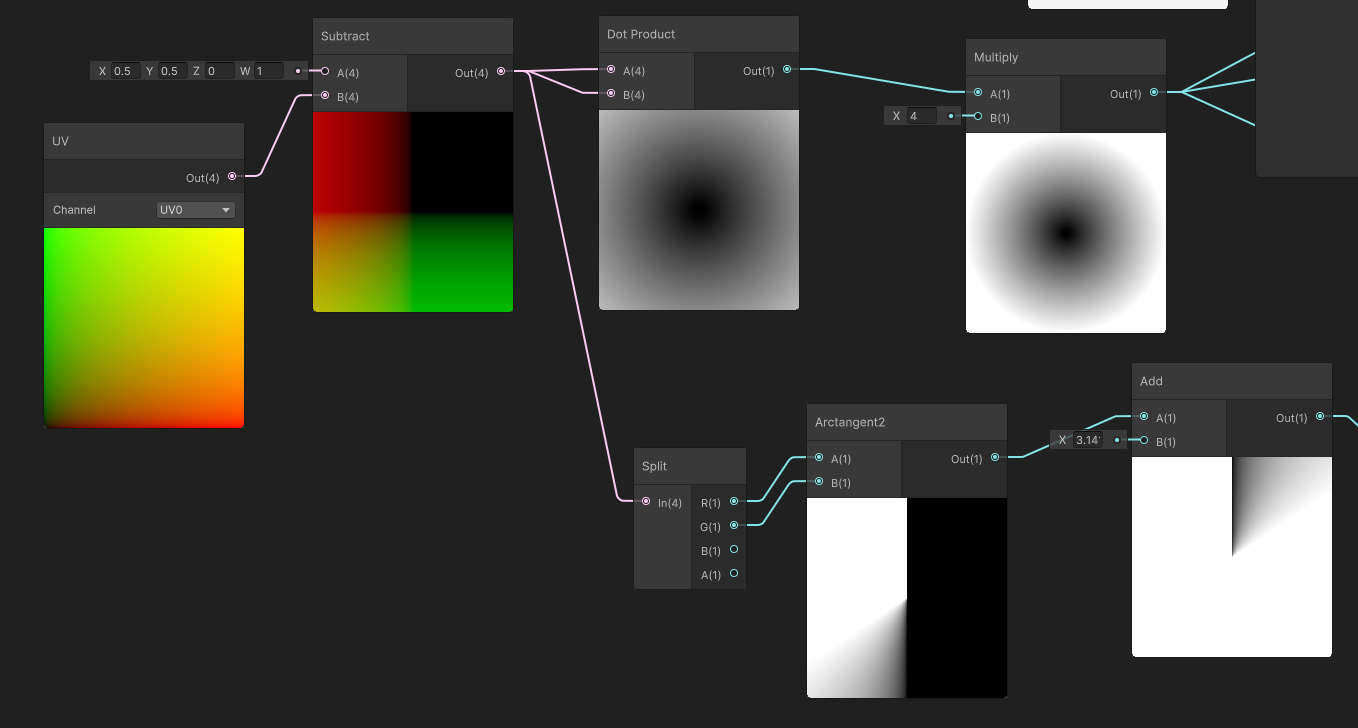This screenshot has width=1358, height=728.
Task: Click the UV node Out(4) port
Action: tap(232, 176)
